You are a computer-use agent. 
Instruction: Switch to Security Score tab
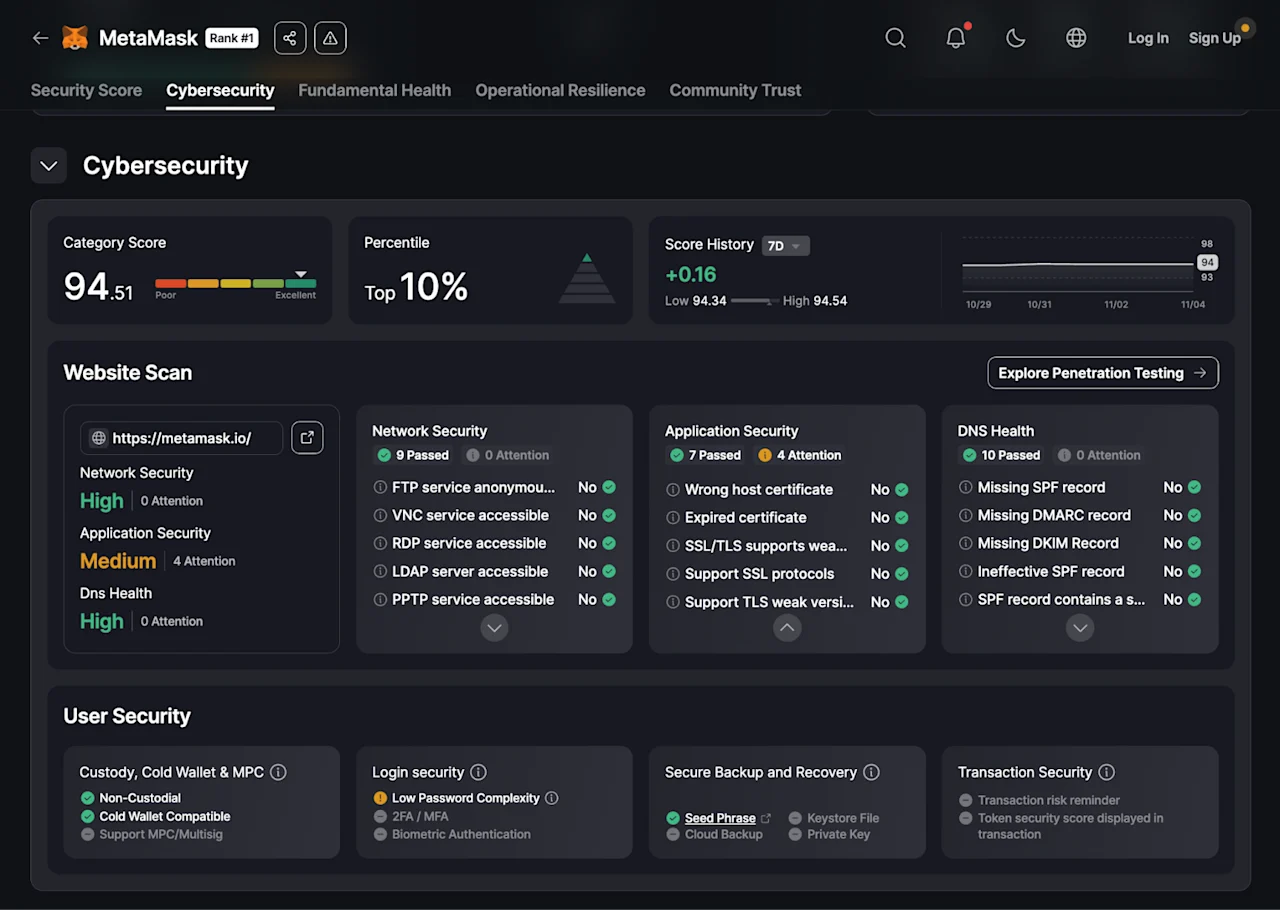(x=86, y=90)
